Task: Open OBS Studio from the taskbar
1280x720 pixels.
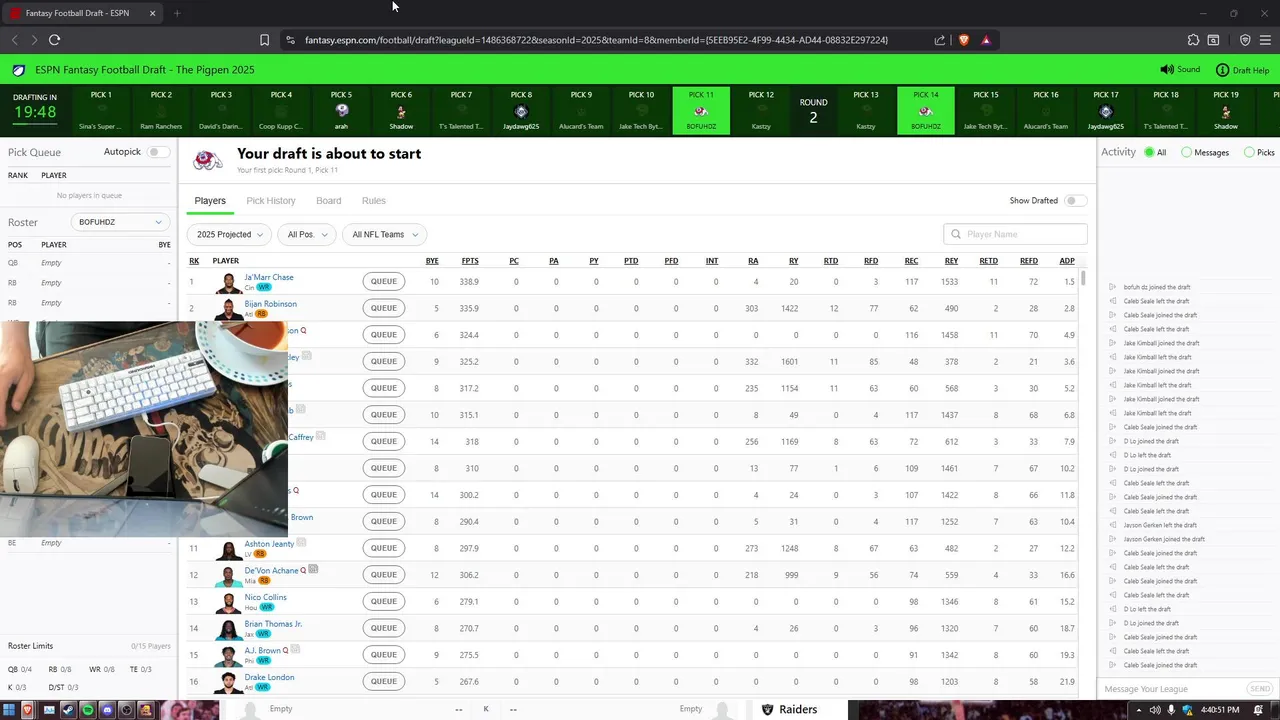Action: pyautogui.click(x=126, y=710)
